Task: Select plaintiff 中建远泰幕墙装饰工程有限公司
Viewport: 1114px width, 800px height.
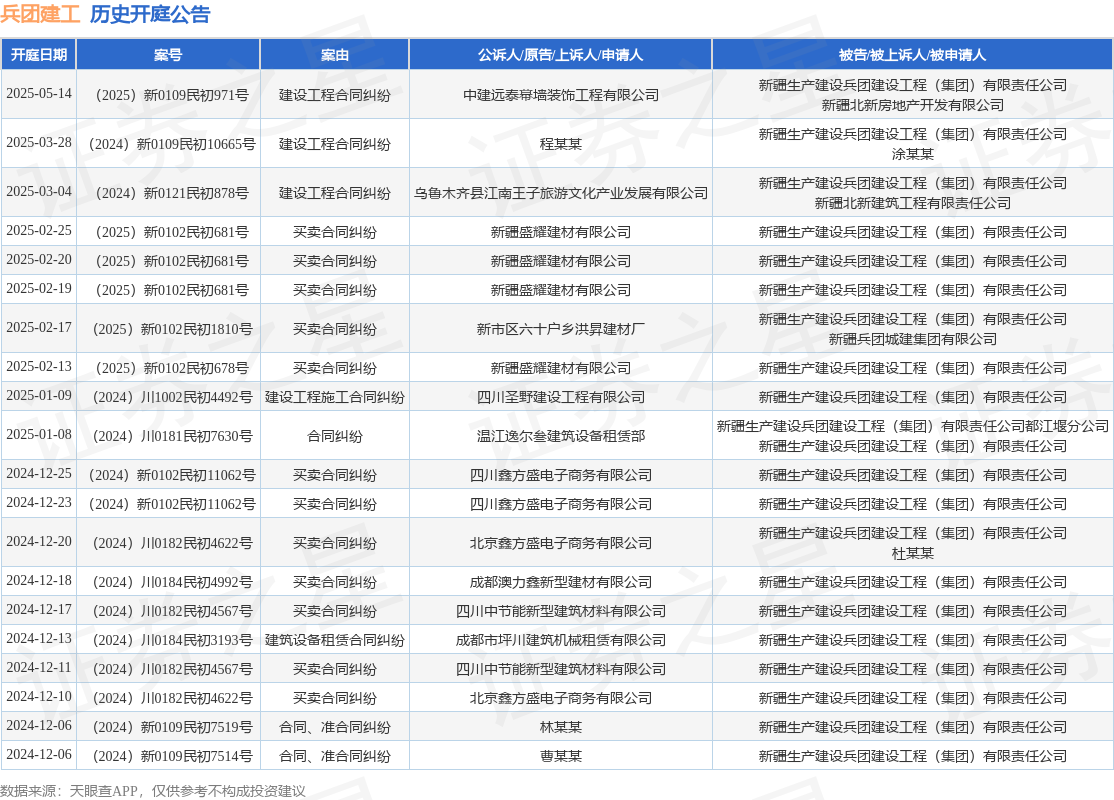Action: (561, 95)
